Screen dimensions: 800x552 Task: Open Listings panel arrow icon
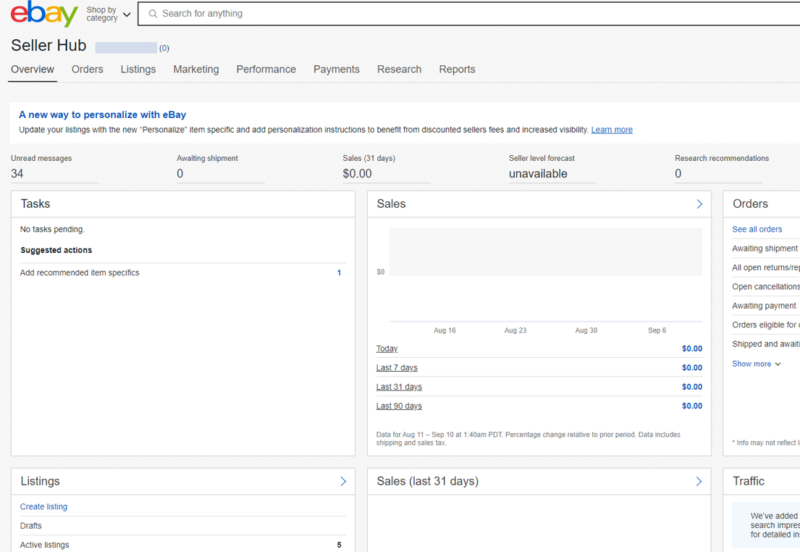(x=343, y=481)
